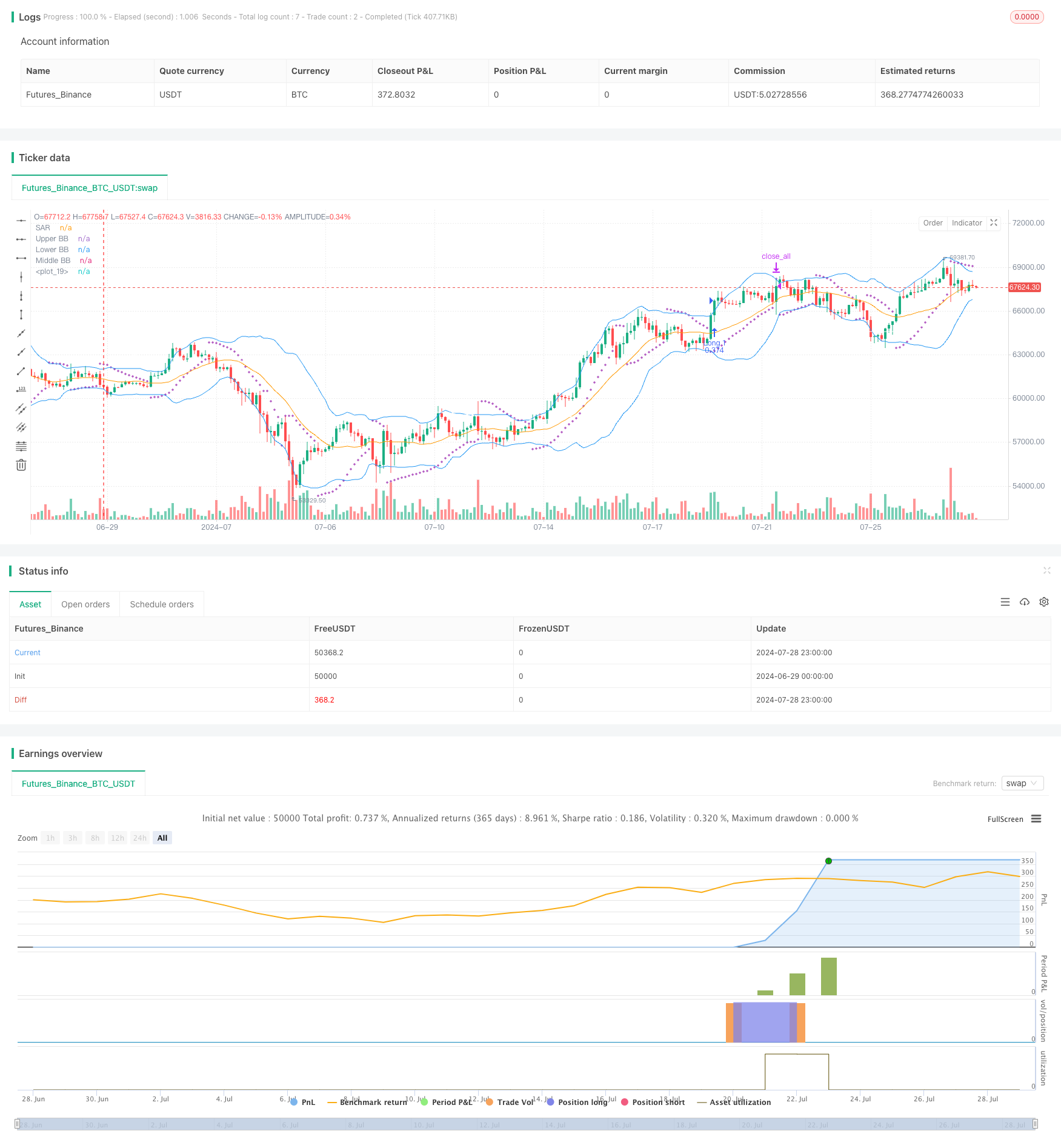
Task: Set zoom range to 3h
Action: 73,838
